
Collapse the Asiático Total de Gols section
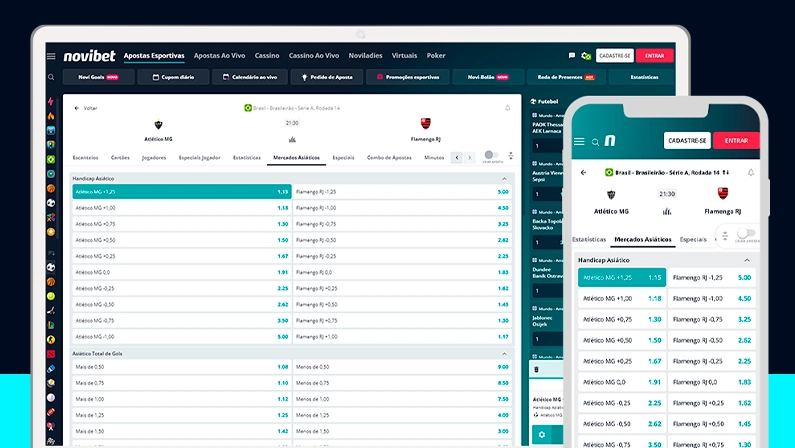pyautogui.click(x=505, y=353)
